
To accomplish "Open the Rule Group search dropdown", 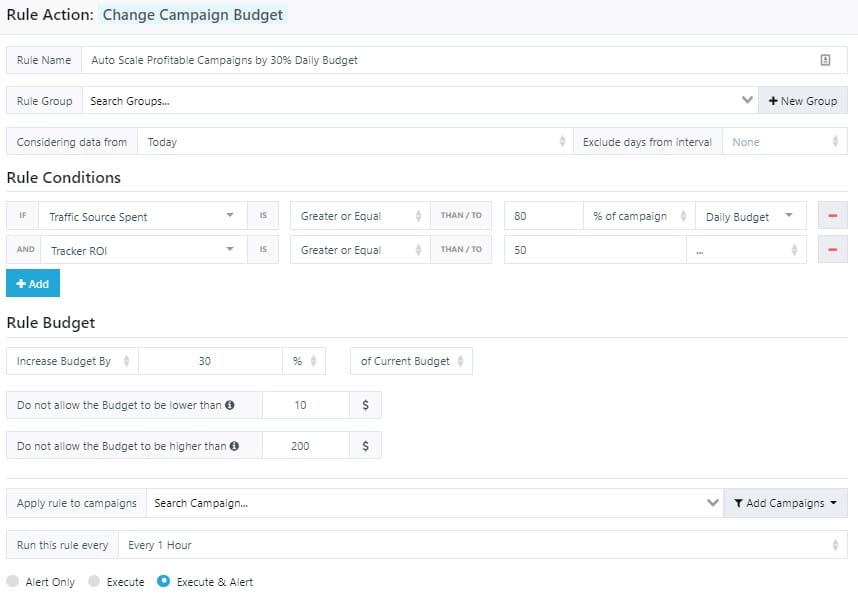I will 420,101.
